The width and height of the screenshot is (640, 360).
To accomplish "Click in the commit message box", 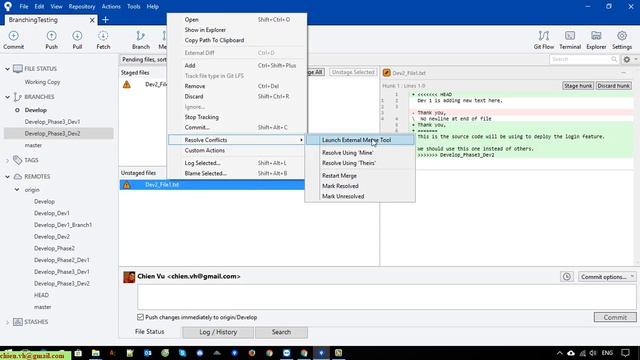I will click(386, 297).
